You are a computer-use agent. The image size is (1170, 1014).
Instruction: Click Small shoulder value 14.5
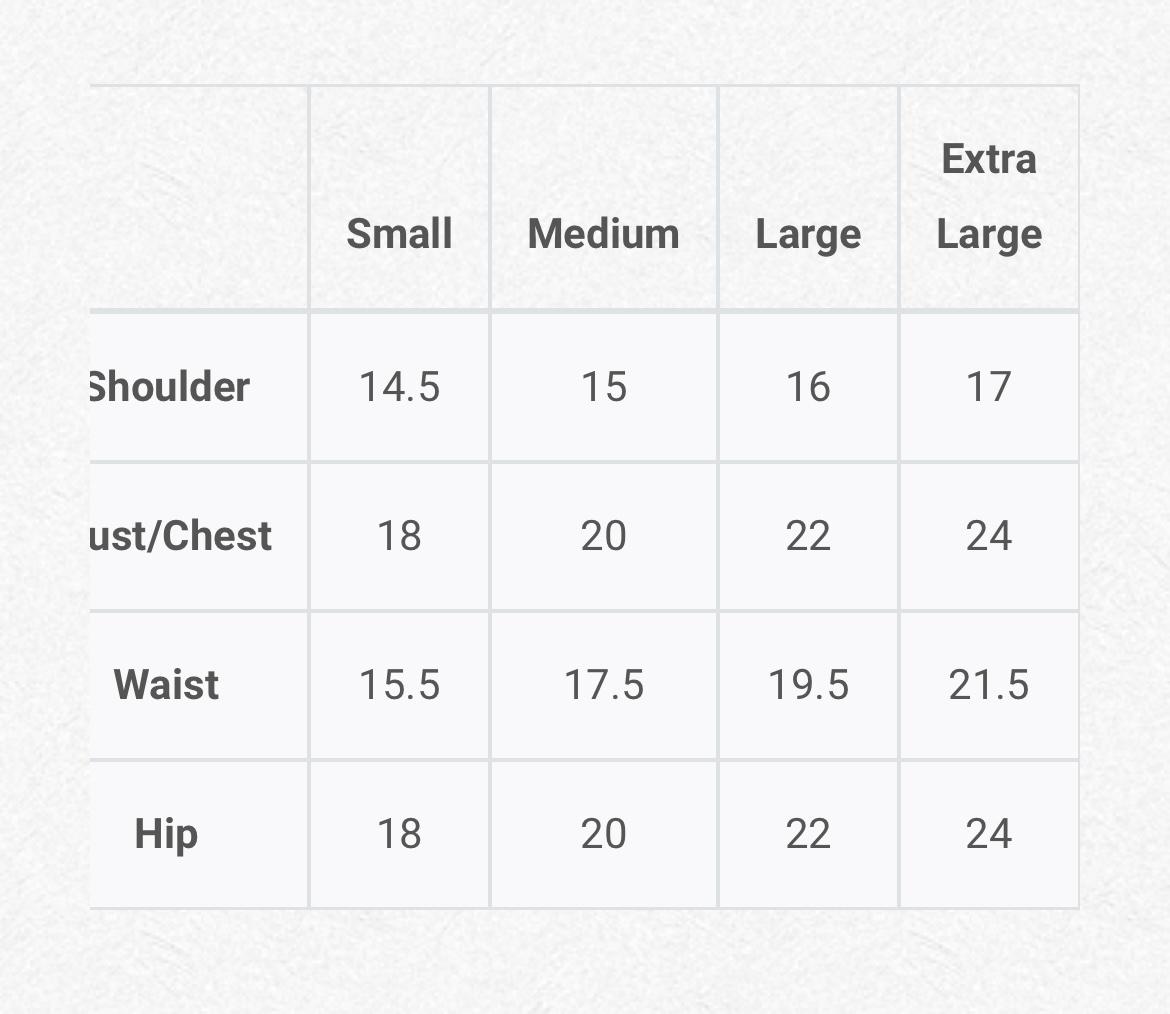tap(399, 387)
